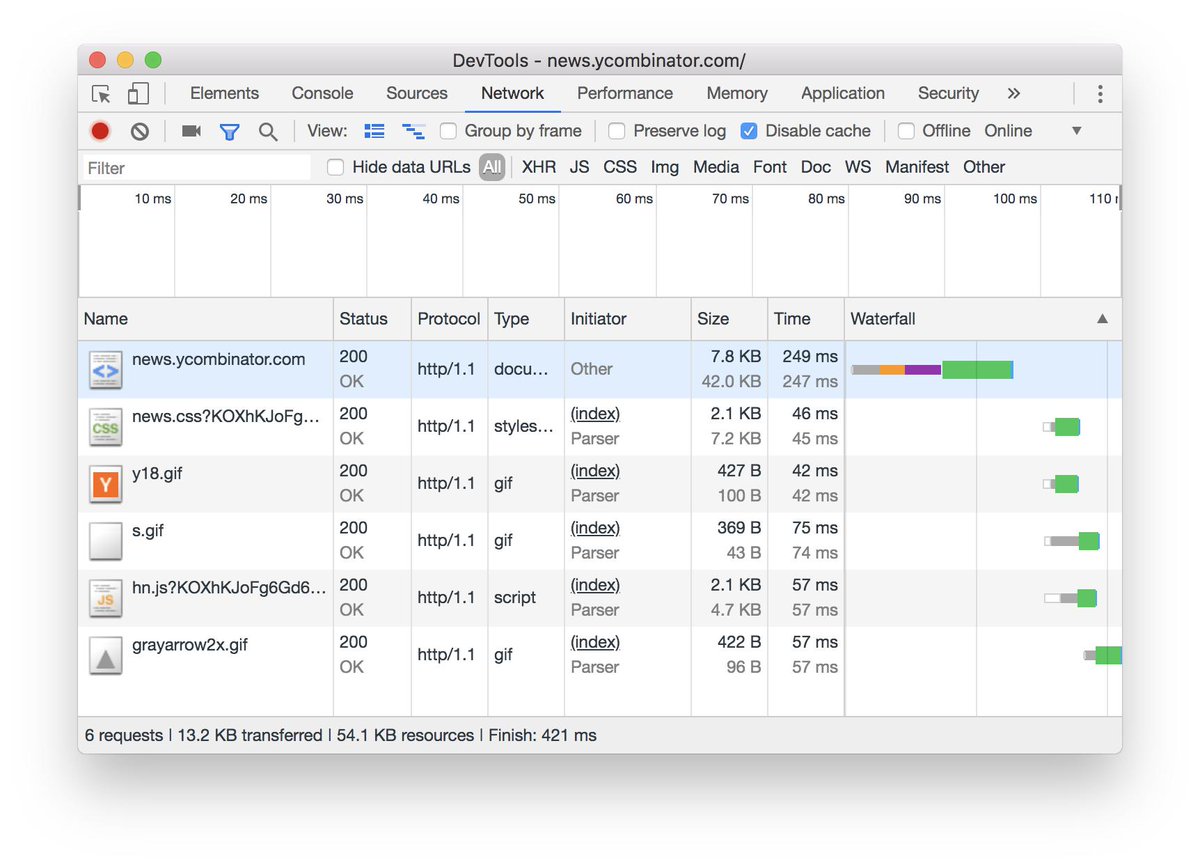Viewport: 1200px width, 865px height.
Task: Open the Application tab
Action: [x=843, y=93]
